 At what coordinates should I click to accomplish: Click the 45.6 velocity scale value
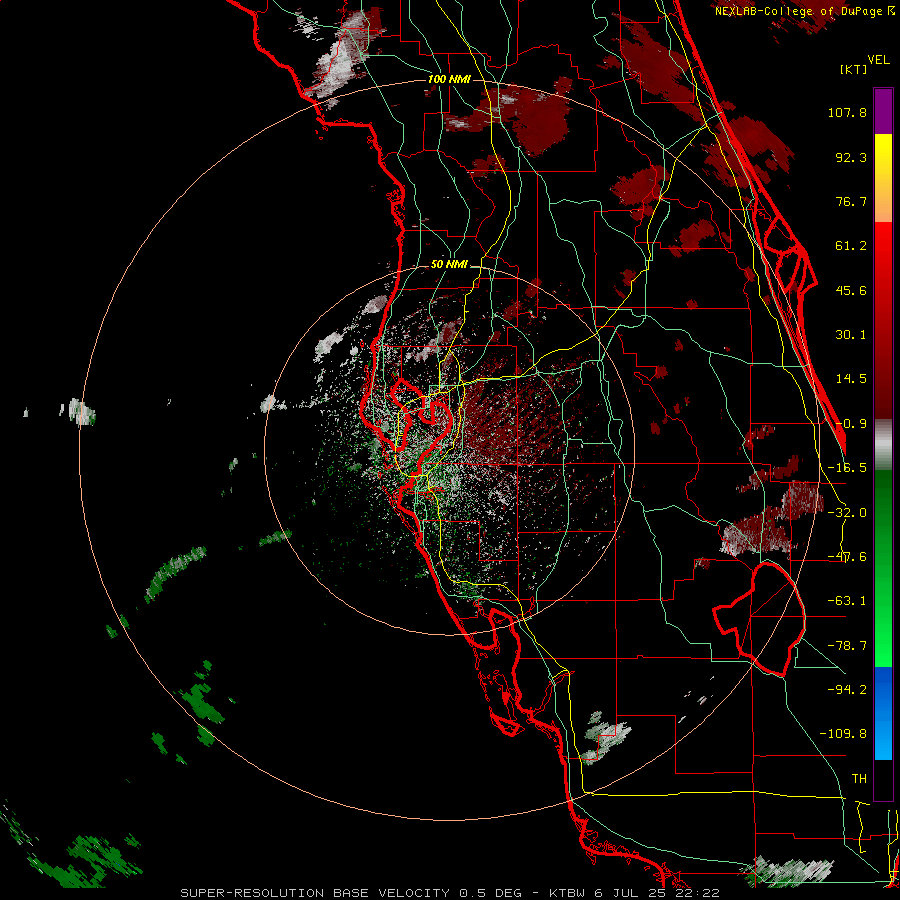[x=851, y=290]
